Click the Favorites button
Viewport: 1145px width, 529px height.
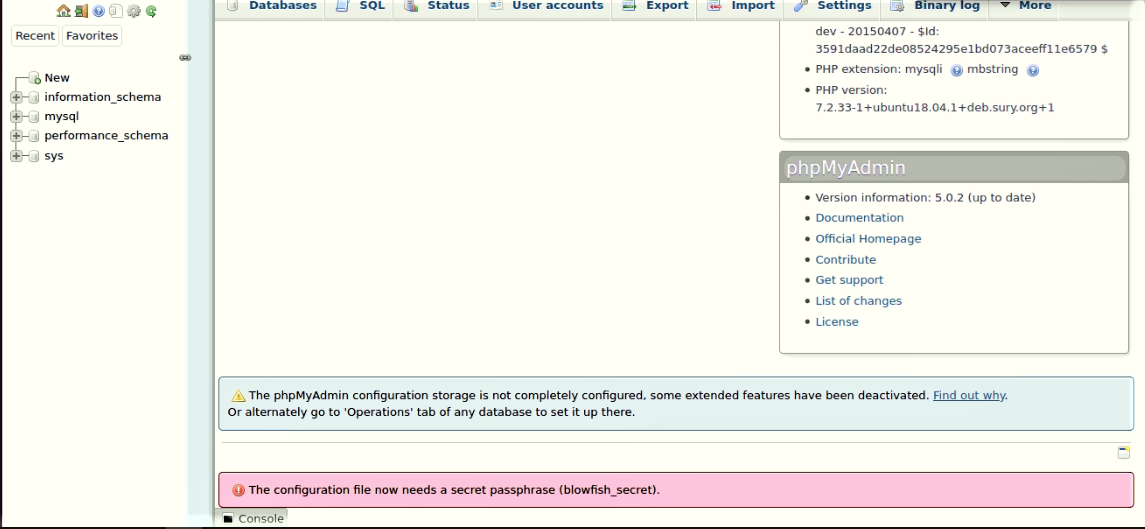pyautogui.click(x=92, y=36)
